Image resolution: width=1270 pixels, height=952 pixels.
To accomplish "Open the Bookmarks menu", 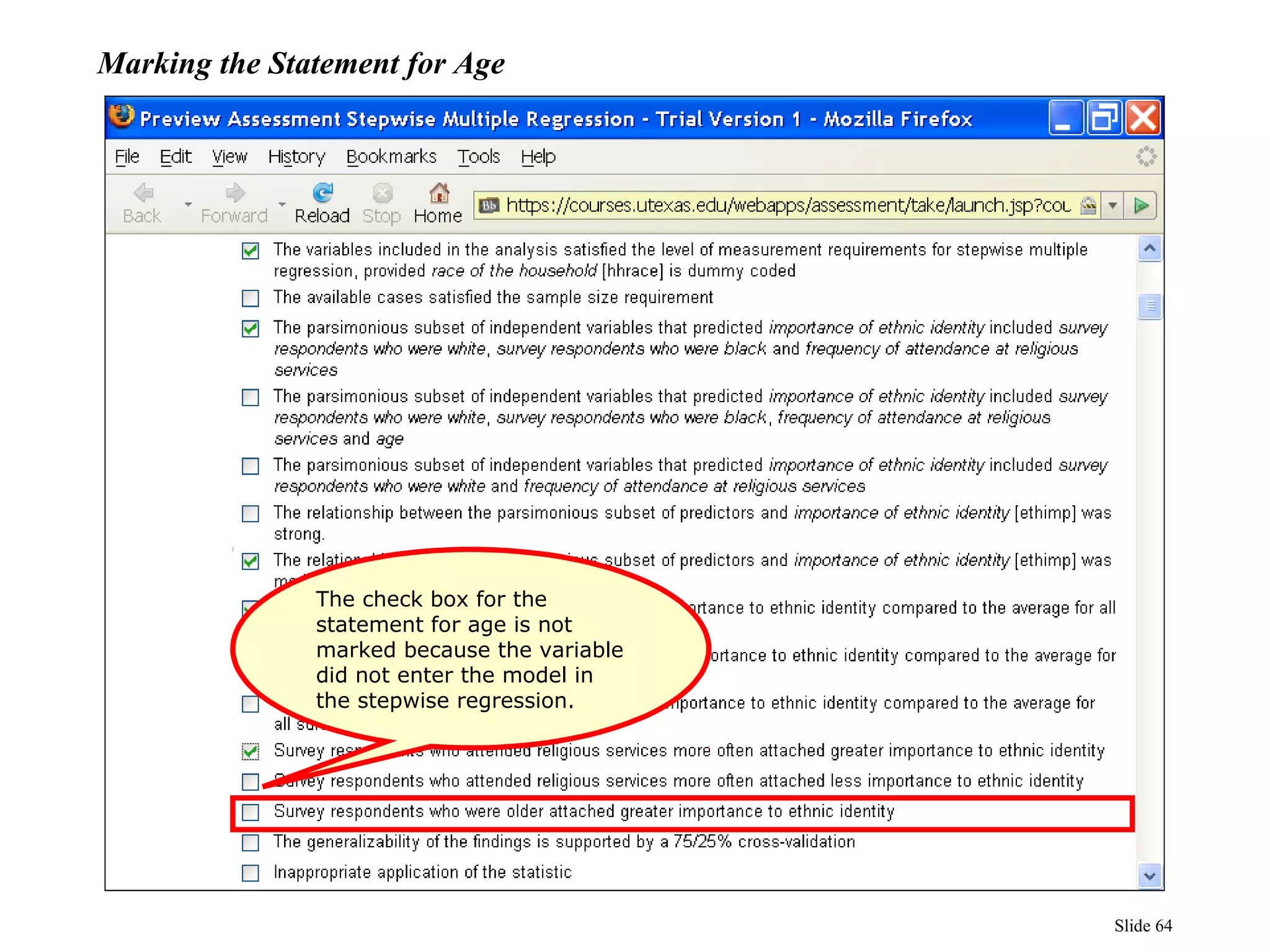I will (x=391, y=157).
